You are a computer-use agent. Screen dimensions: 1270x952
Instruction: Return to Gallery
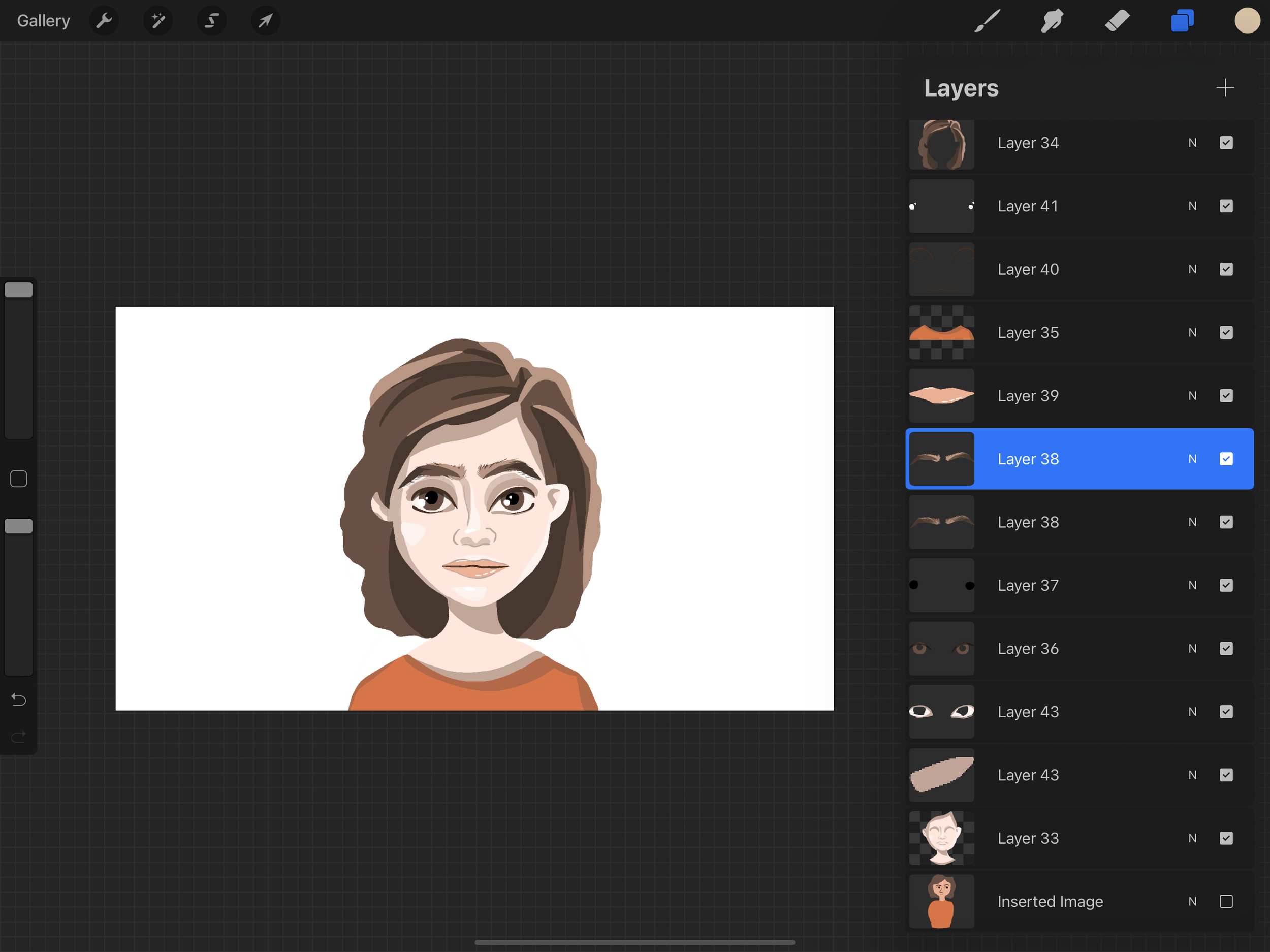coord(43,21)
